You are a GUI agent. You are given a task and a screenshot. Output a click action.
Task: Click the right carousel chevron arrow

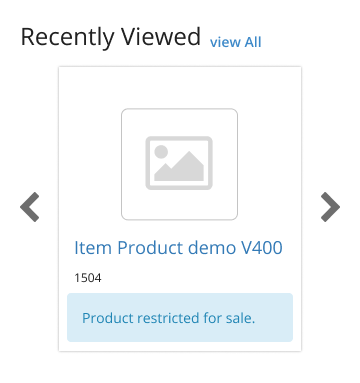[x=330, y=207]
